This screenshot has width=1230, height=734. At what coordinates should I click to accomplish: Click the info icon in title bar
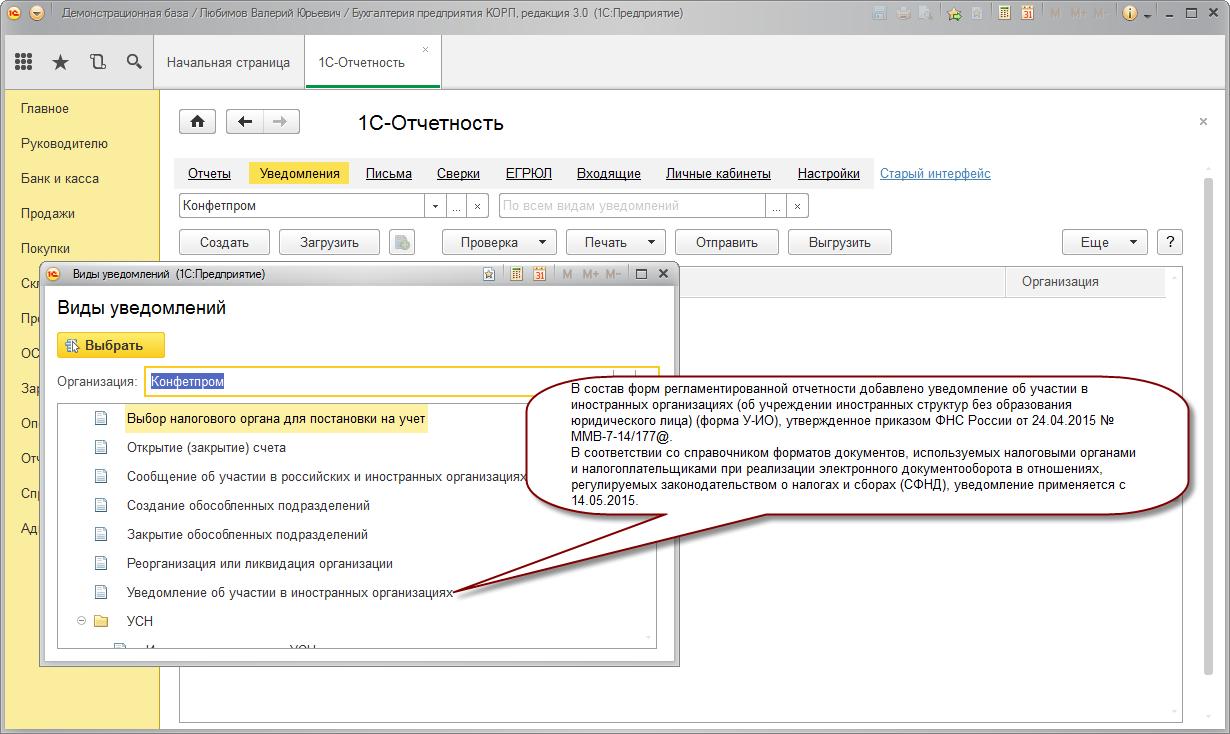coord(1130,14)
